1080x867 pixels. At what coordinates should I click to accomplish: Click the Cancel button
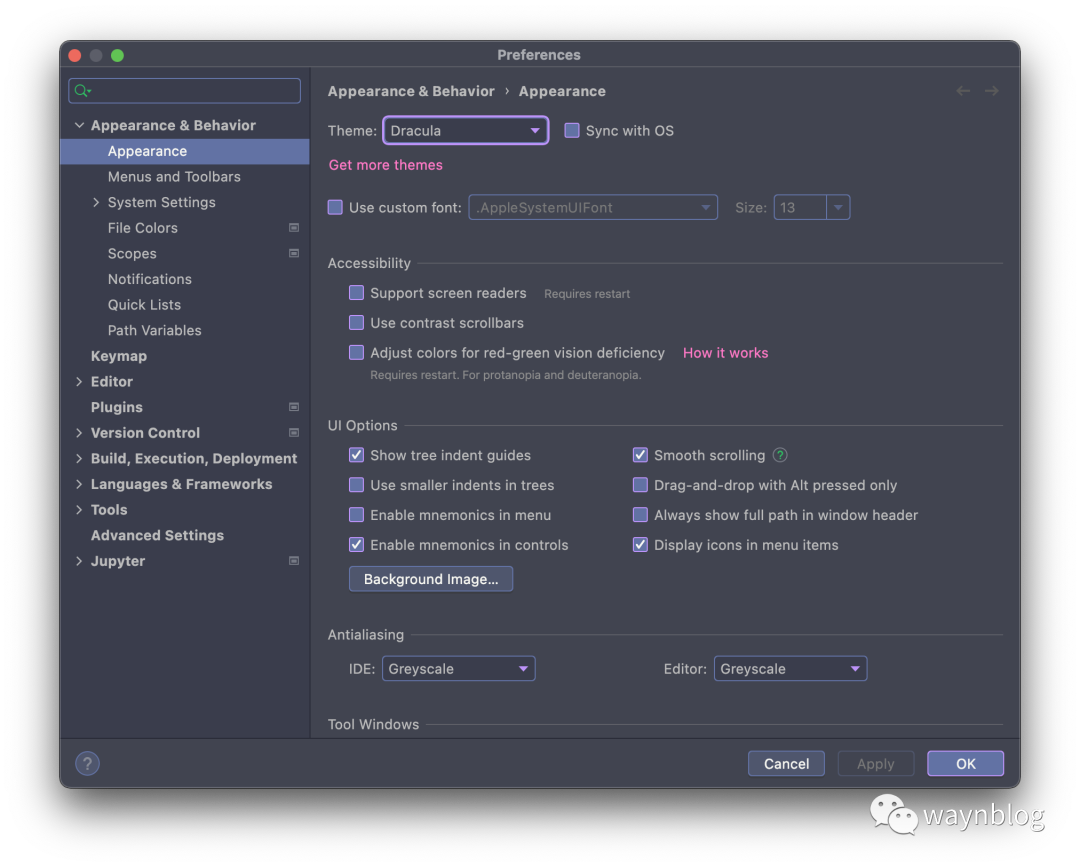click(787, 764)
